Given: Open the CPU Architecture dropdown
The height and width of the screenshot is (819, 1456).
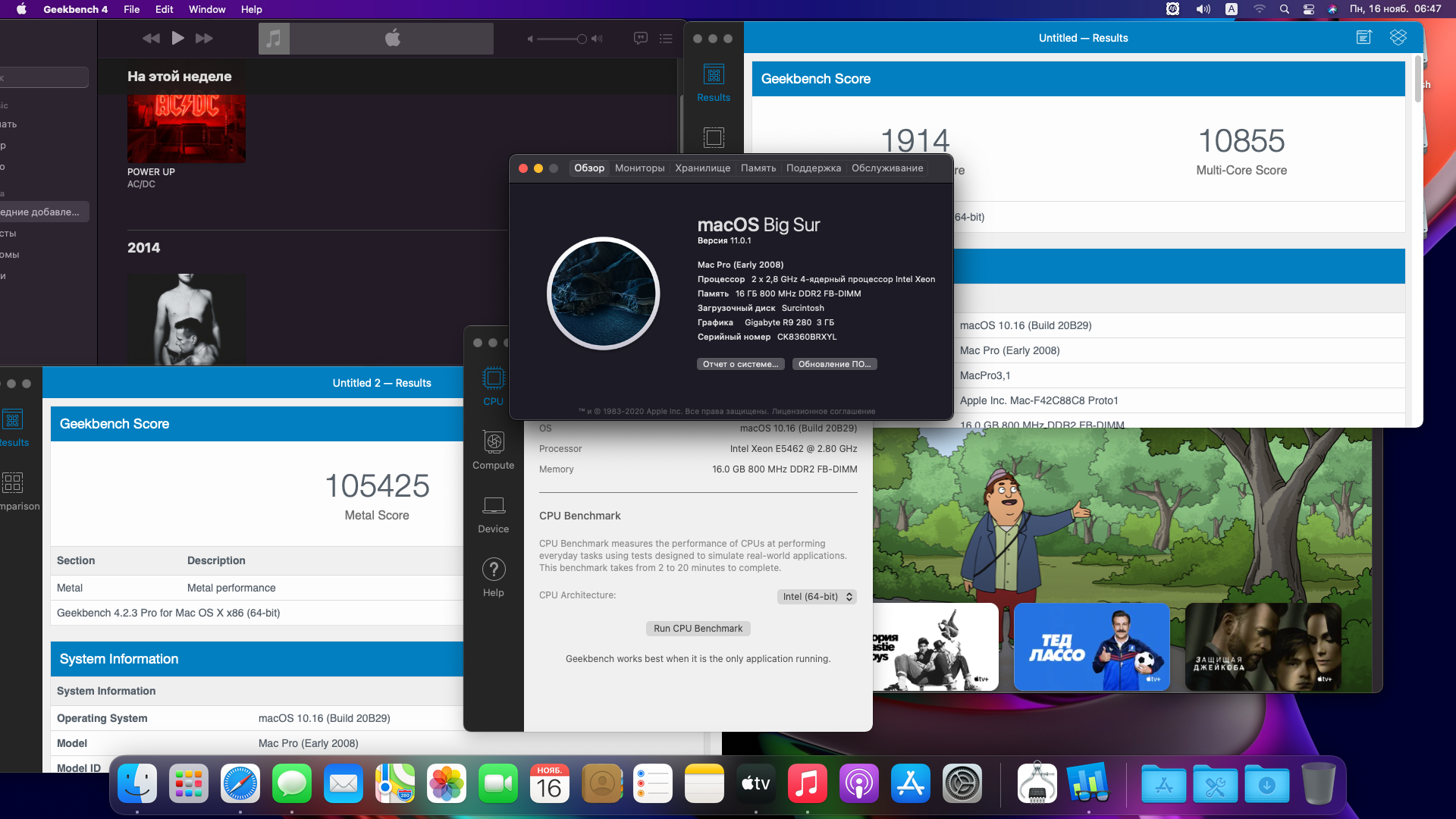Looking at the screenshot, I should click(x=817, y=597).
